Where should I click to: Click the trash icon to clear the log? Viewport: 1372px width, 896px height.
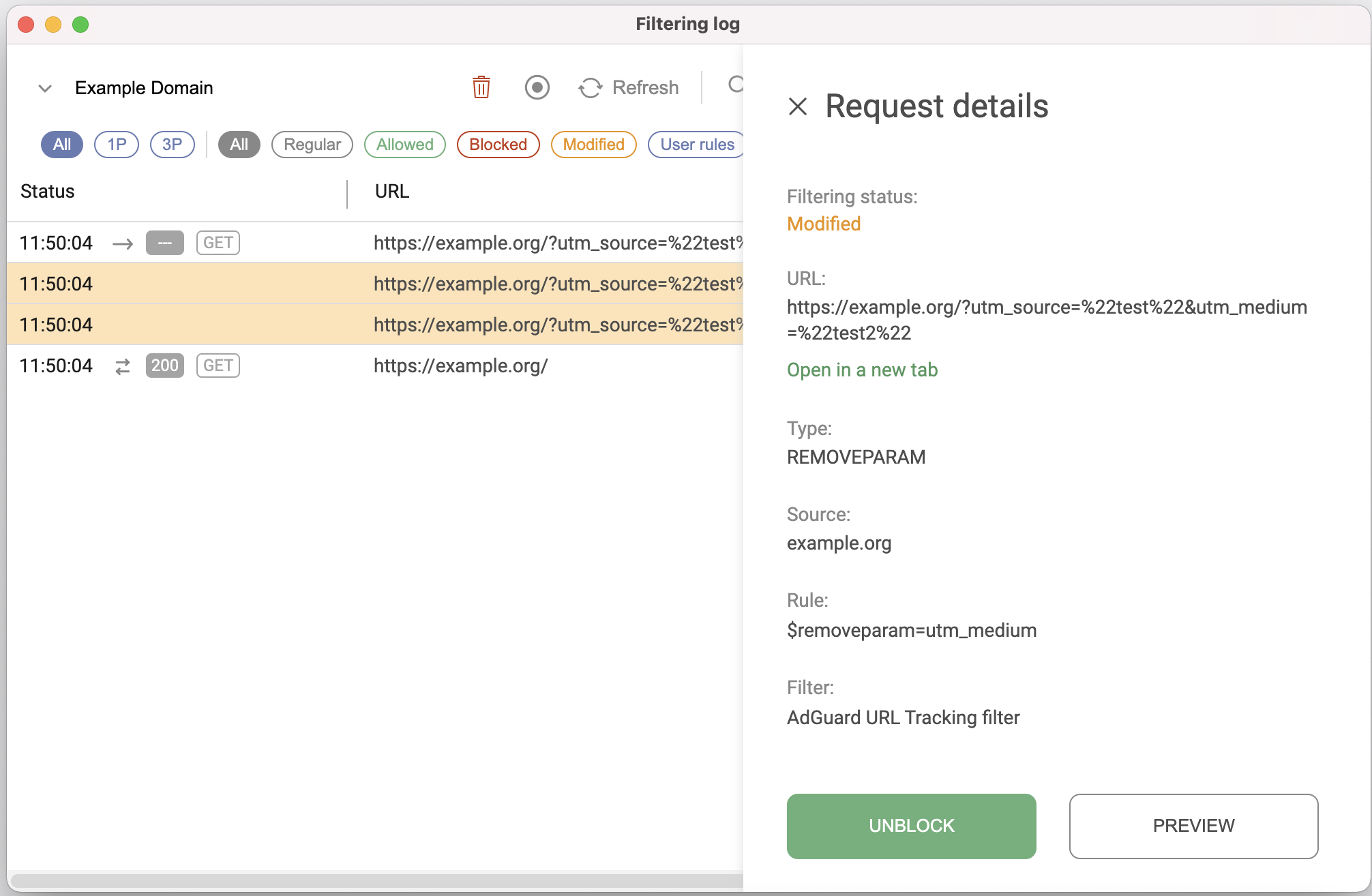pyautogui.click(x=481, y=87)
